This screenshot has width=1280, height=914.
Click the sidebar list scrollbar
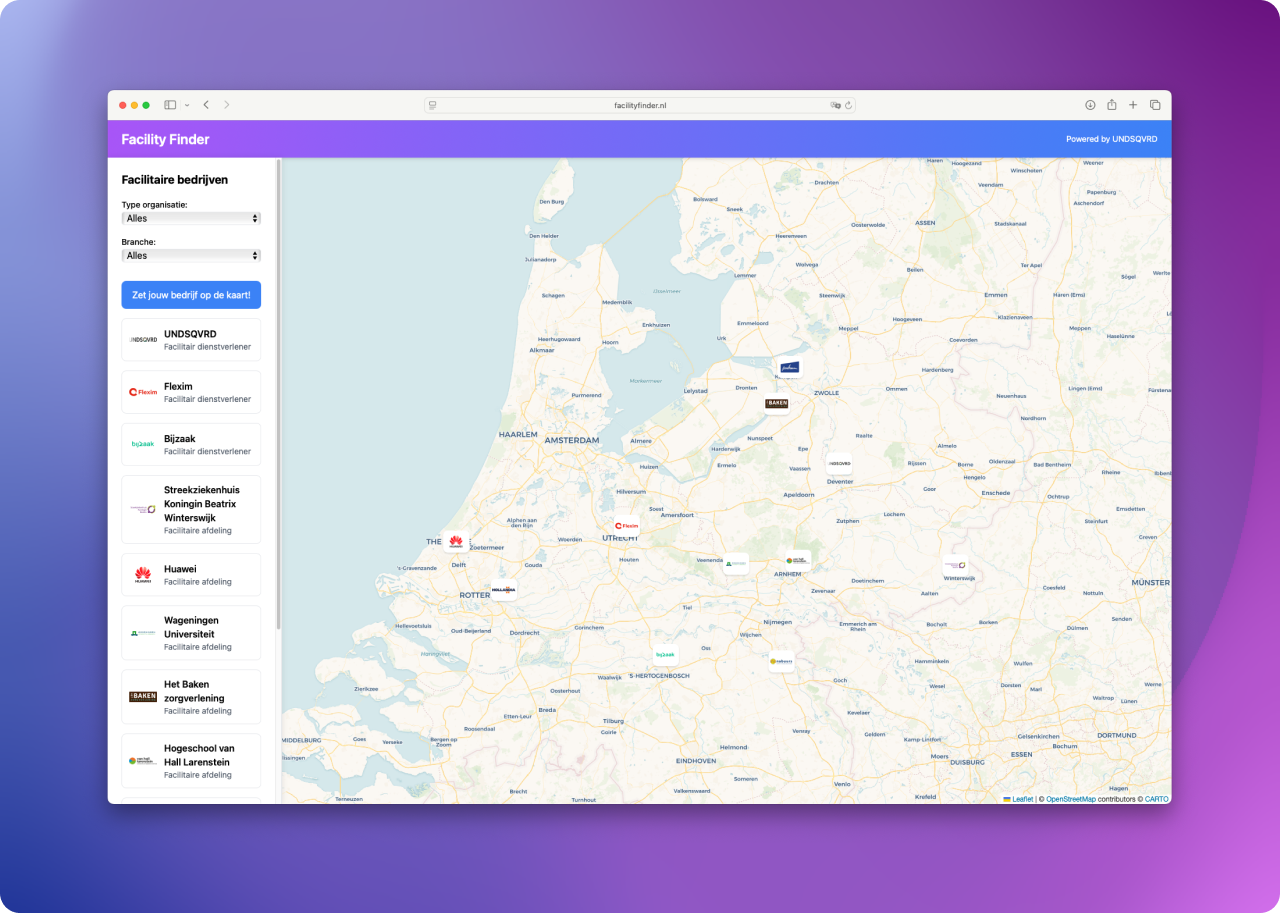click(278, 395)
